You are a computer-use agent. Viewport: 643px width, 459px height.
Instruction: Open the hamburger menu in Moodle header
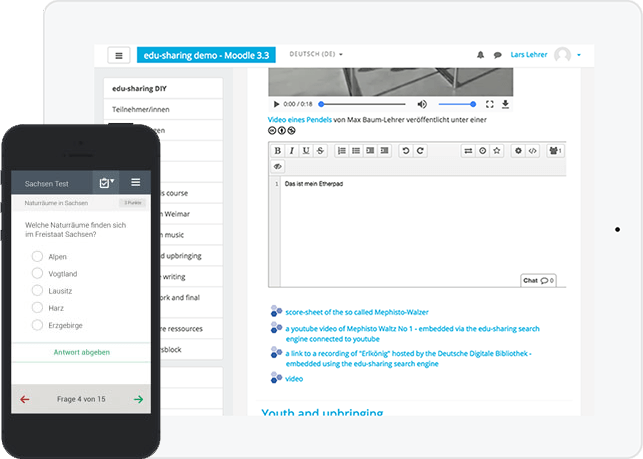pyautogui.click(x=119, y=56)
